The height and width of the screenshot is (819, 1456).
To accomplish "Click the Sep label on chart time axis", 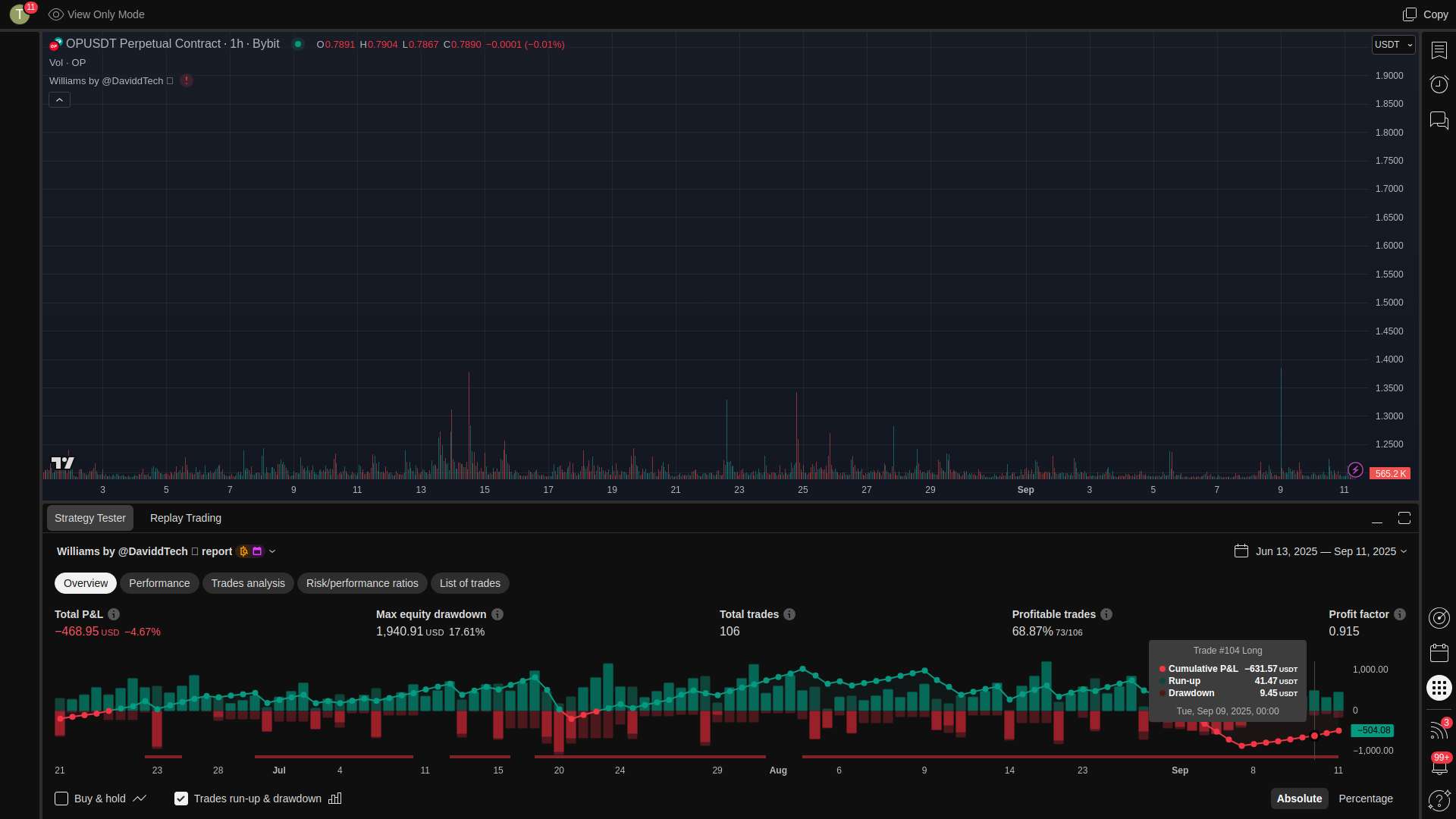I will [1025, 490].
